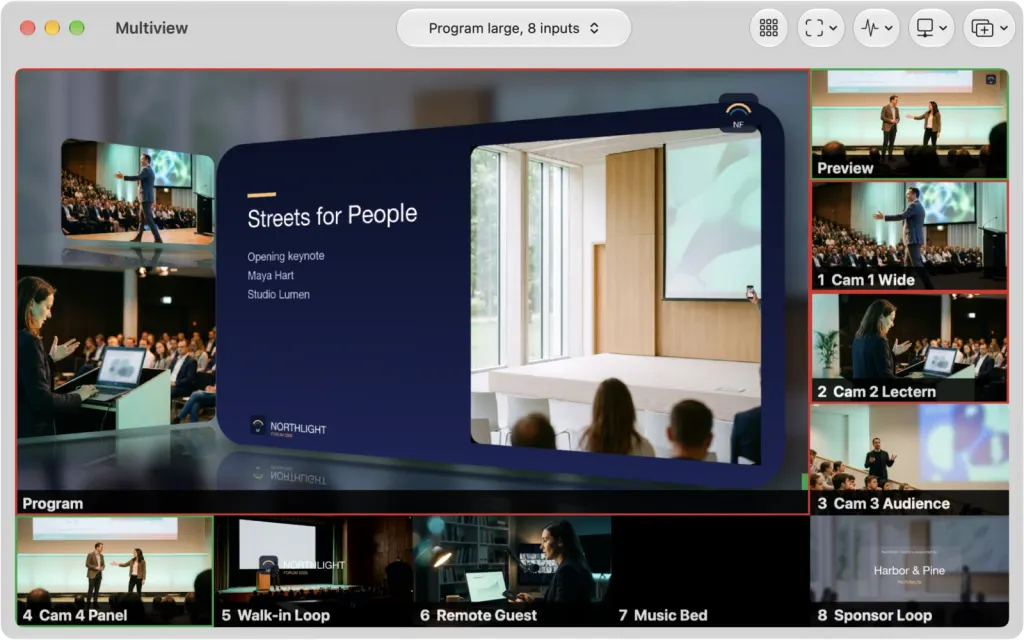Select the Preview thumbnail tile
Viewport: 1024px width, 640px height.
909,124
